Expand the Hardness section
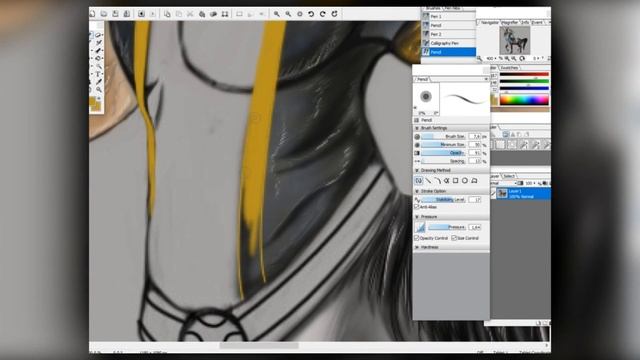640x360 pixels. [417, 247]
